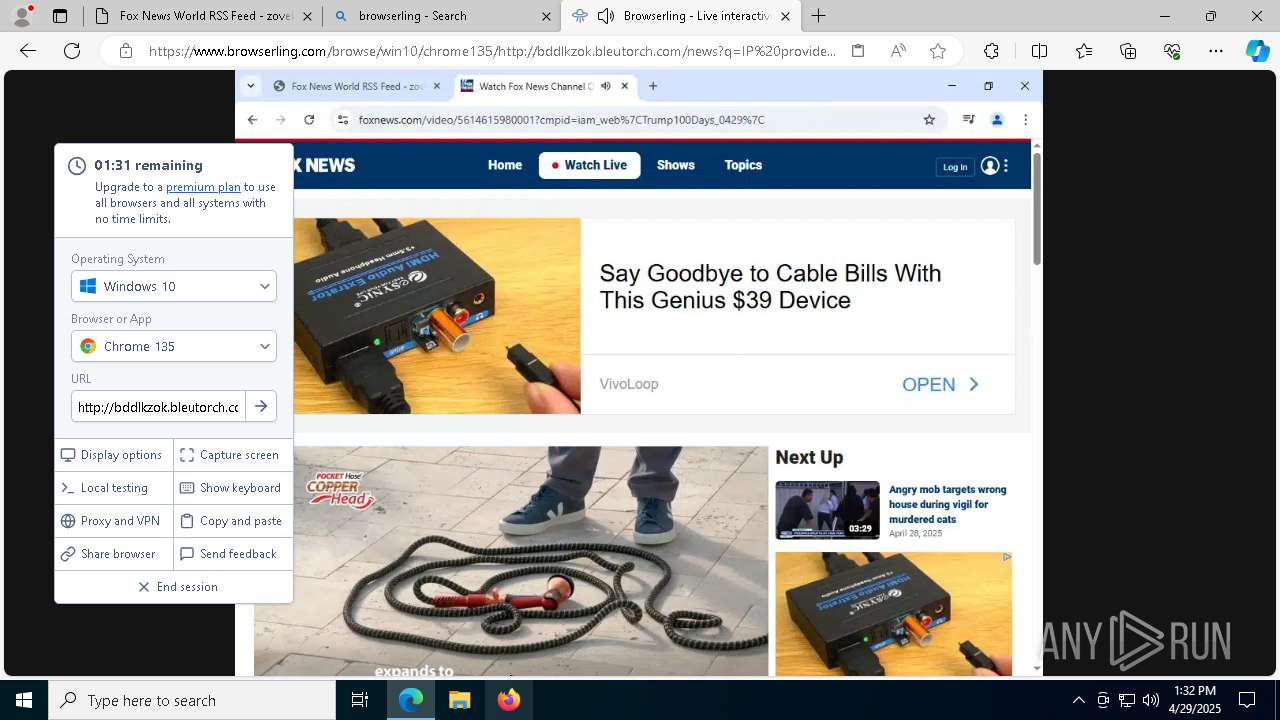Open Fox News account user icon
Viewport: 1280px width, 720px height.
(x=990, y=166)
